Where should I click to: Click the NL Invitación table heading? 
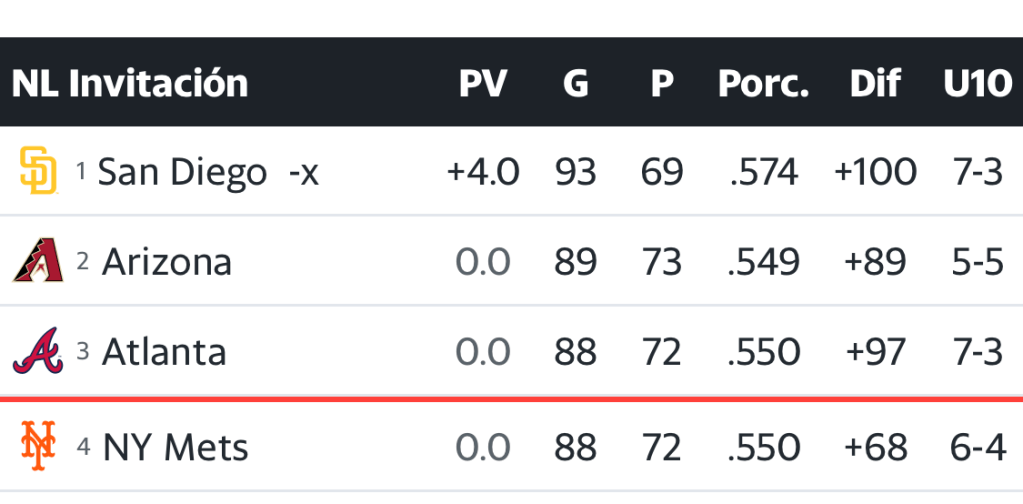tap(130, 84)
